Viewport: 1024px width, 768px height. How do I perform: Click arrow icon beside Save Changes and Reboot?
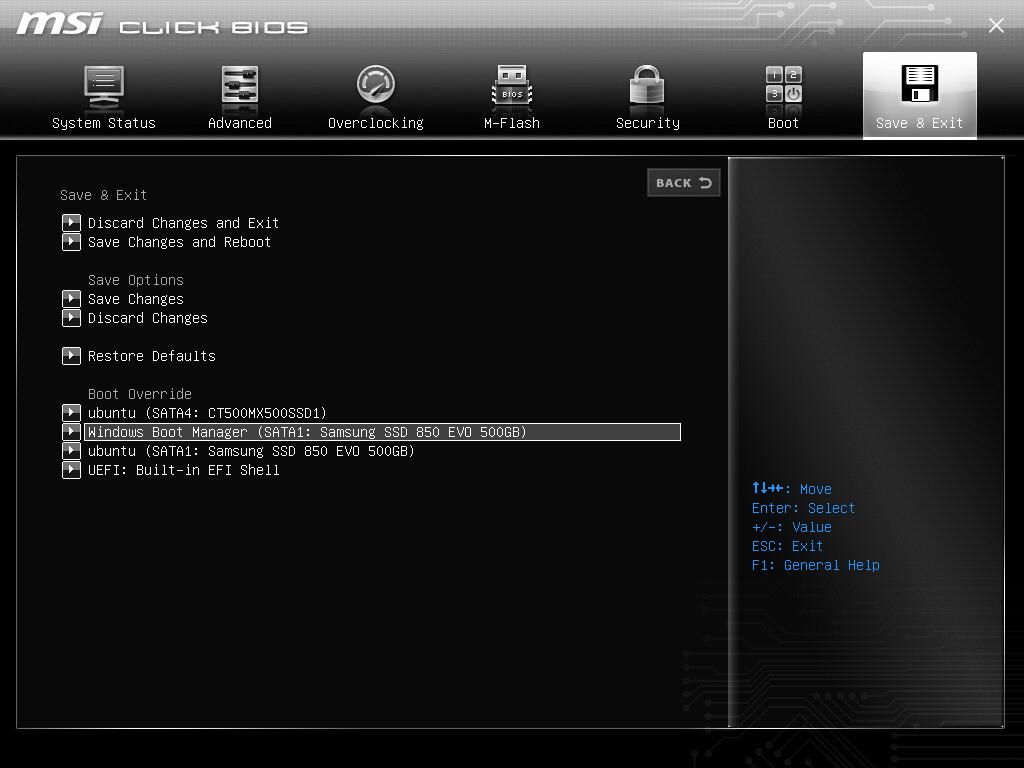(71, 242)
